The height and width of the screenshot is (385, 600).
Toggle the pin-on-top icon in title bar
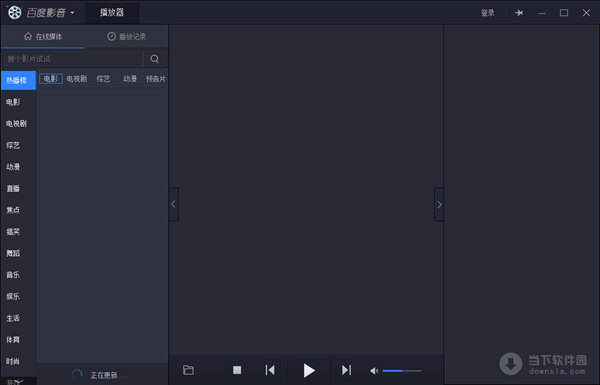click(x=519, y=13)
